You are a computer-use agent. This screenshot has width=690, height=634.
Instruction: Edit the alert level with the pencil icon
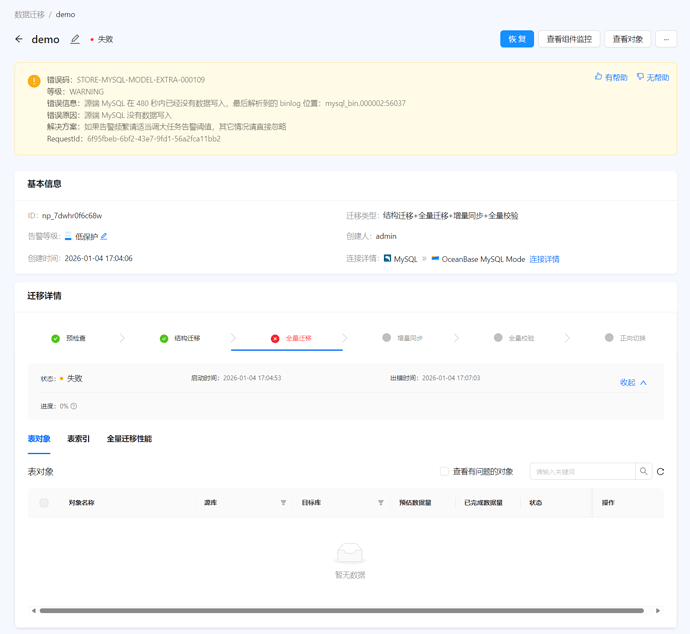[x=104, y=237]
